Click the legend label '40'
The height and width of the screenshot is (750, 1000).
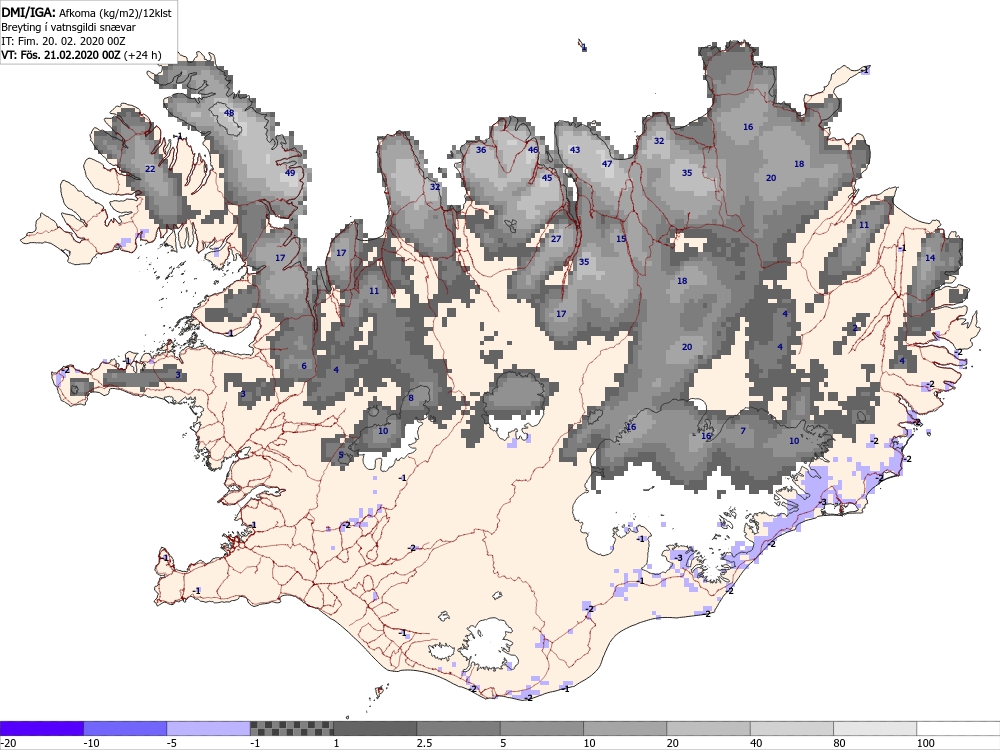click(x=756, y=743)
